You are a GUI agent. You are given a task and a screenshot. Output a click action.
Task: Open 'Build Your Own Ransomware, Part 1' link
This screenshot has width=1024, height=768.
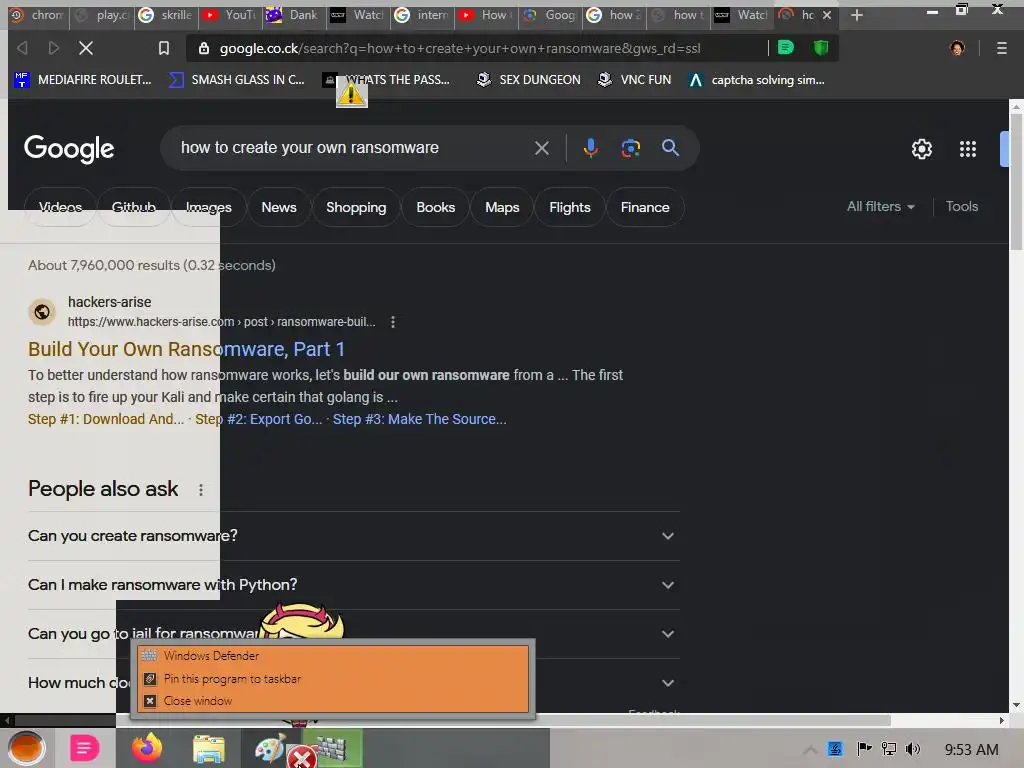(186, 349)
